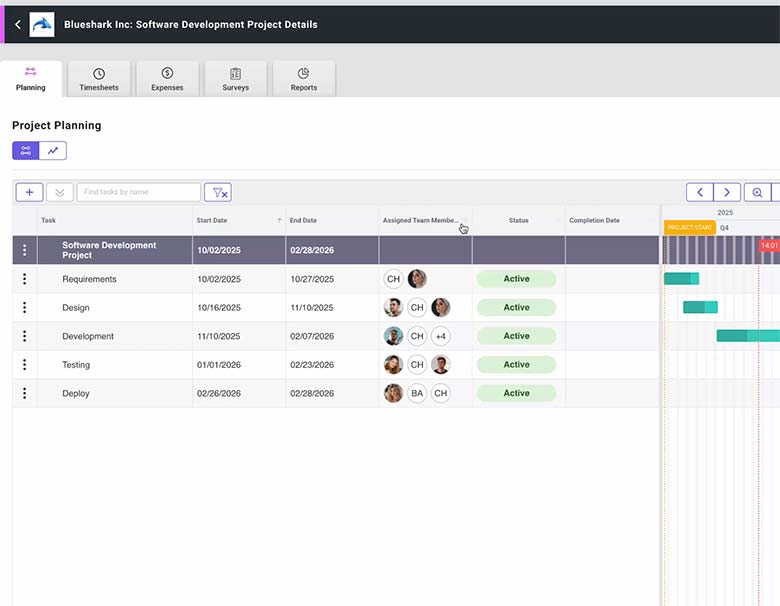Sort by End Date column header
780x606 pixels.
[303, 220]
